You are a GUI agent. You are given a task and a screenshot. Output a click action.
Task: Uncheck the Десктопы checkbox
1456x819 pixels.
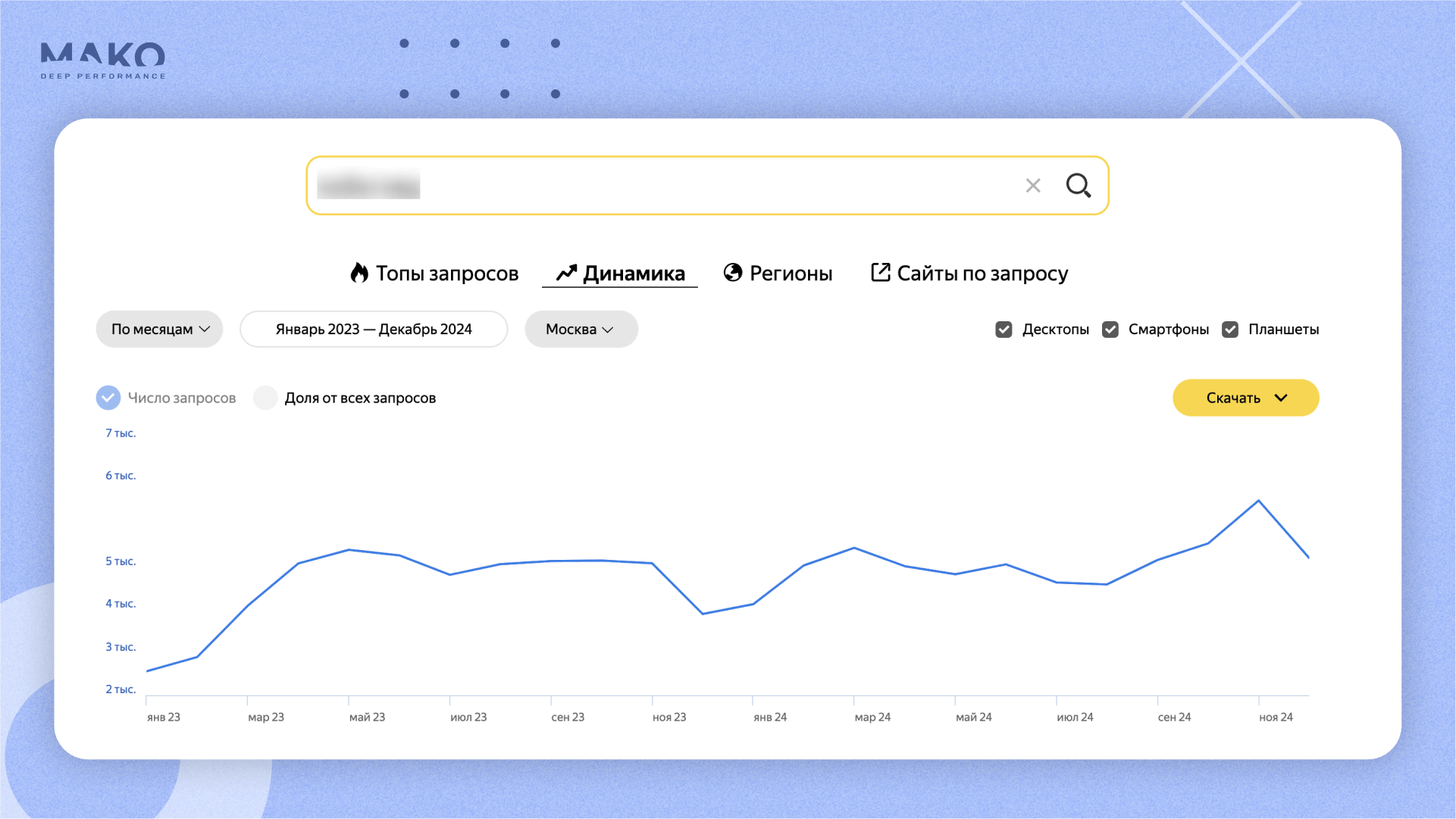(x=1004, y=330)
